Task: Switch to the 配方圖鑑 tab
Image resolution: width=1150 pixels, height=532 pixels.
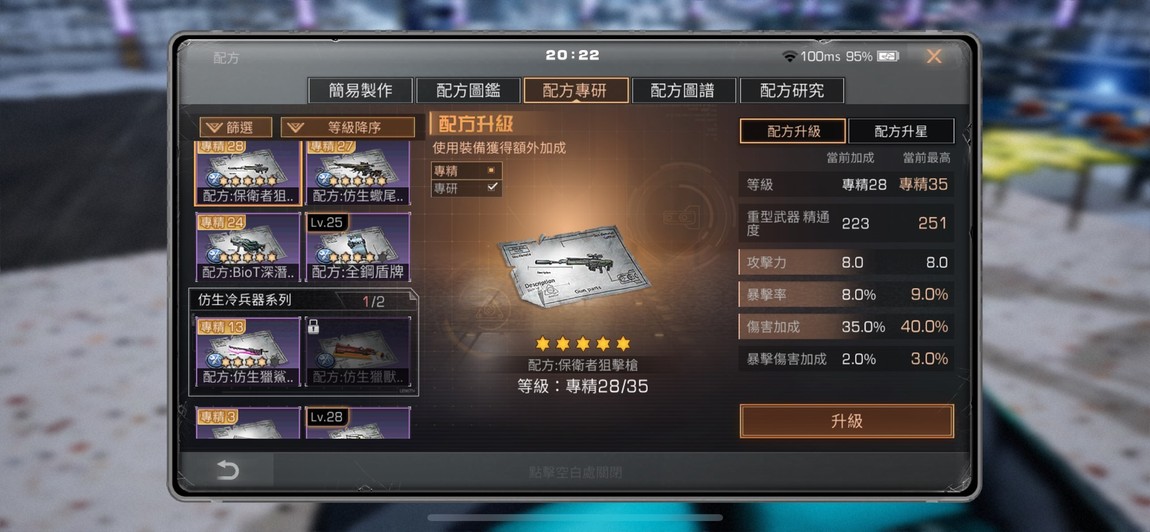Action: point(469,90)
